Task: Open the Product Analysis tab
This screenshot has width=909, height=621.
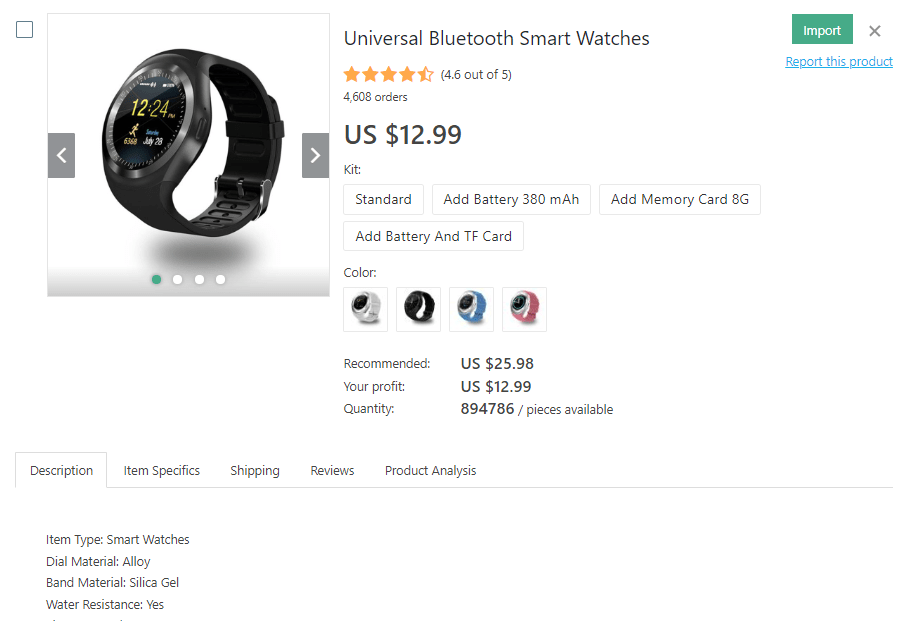Action: click(x=431, y=470)
